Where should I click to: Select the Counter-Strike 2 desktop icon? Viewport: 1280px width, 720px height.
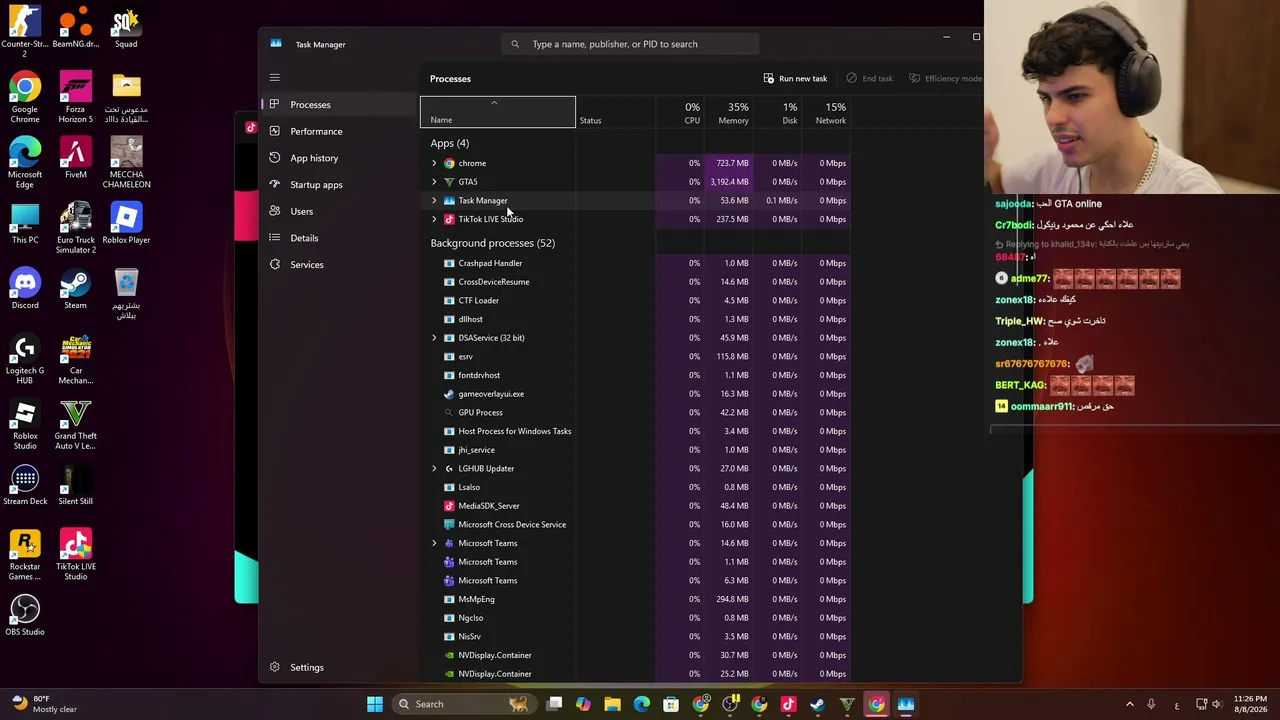25,31
